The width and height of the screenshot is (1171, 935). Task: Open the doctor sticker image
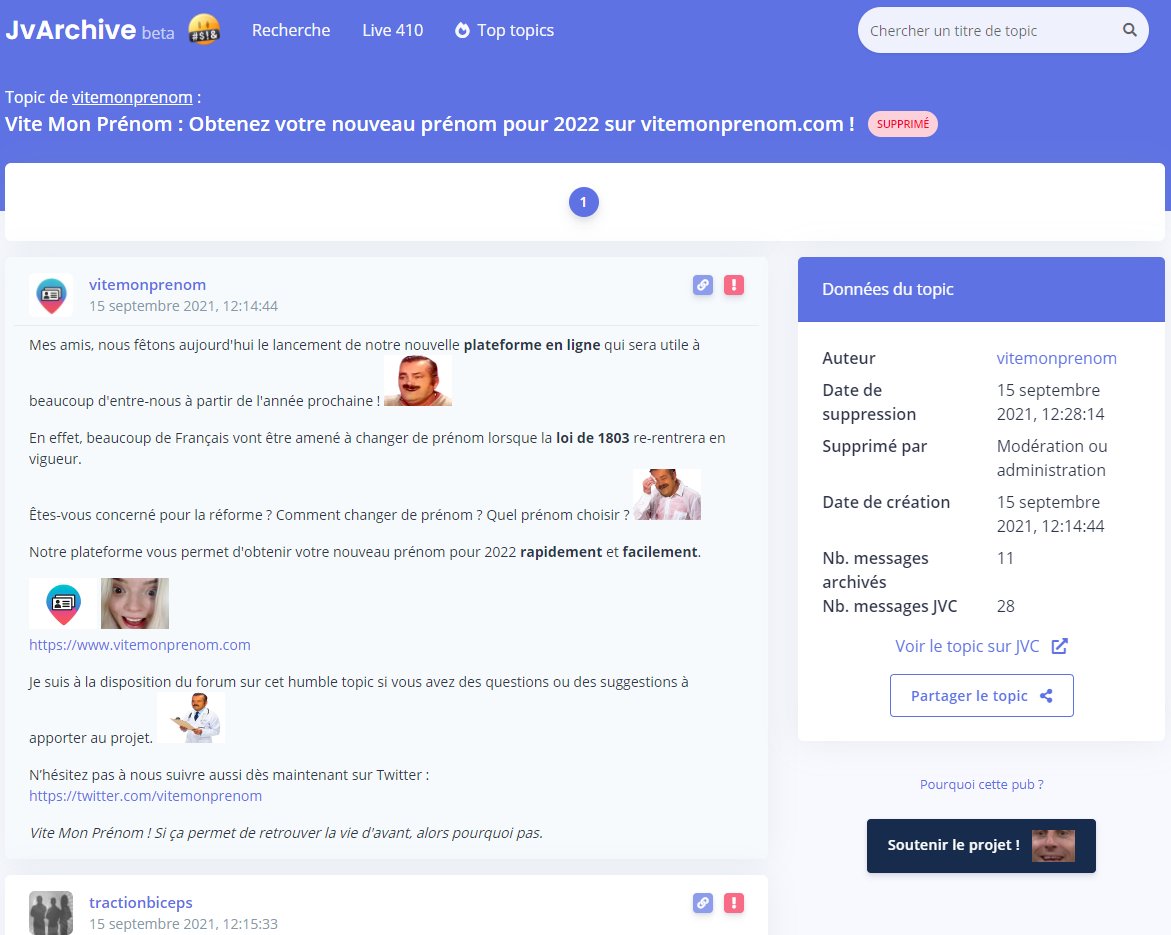pyautogui.click(x=191, y=718)
